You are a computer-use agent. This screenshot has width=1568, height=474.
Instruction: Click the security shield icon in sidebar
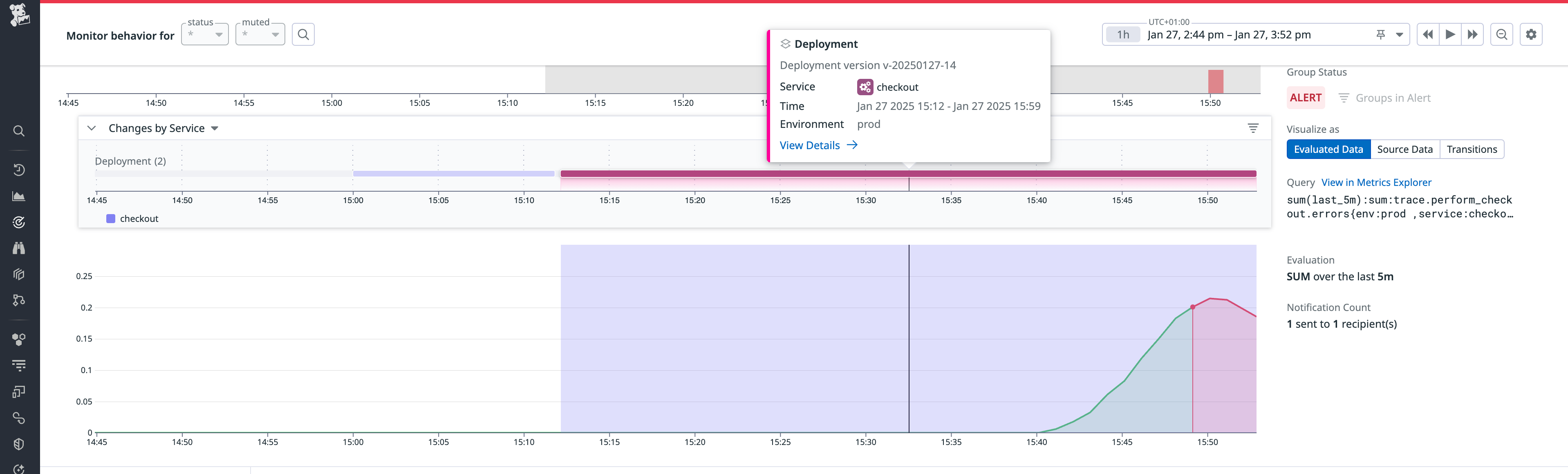[18, 444]
